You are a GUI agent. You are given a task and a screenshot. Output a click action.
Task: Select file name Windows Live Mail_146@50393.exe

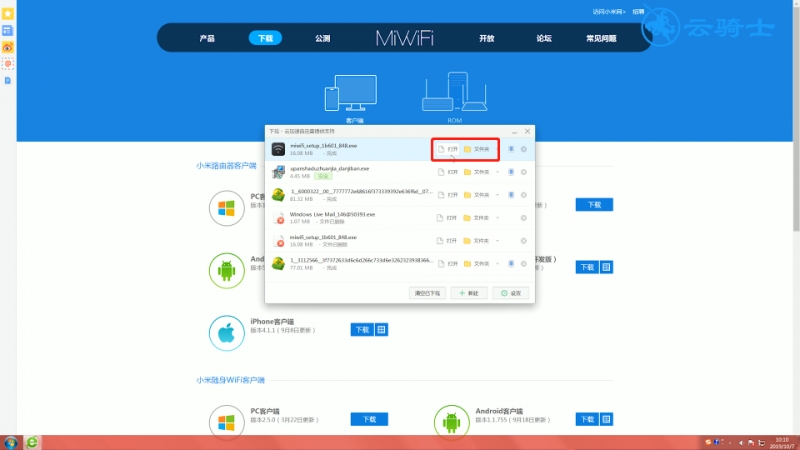[x=332, y=214]
